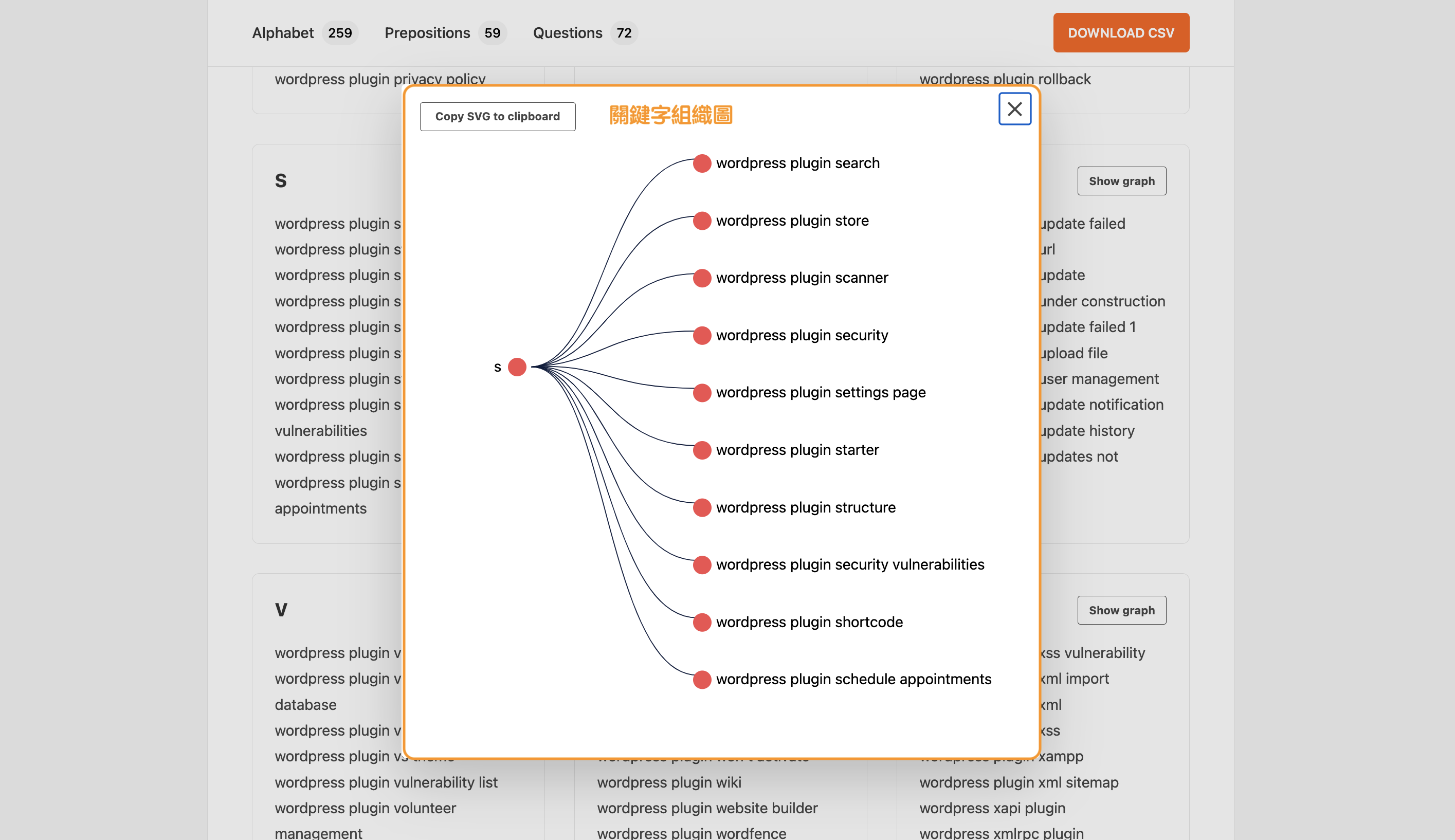1455x840 pixels.
Task: Click the security vulnerabilities node circle
Action: point(702,565)
